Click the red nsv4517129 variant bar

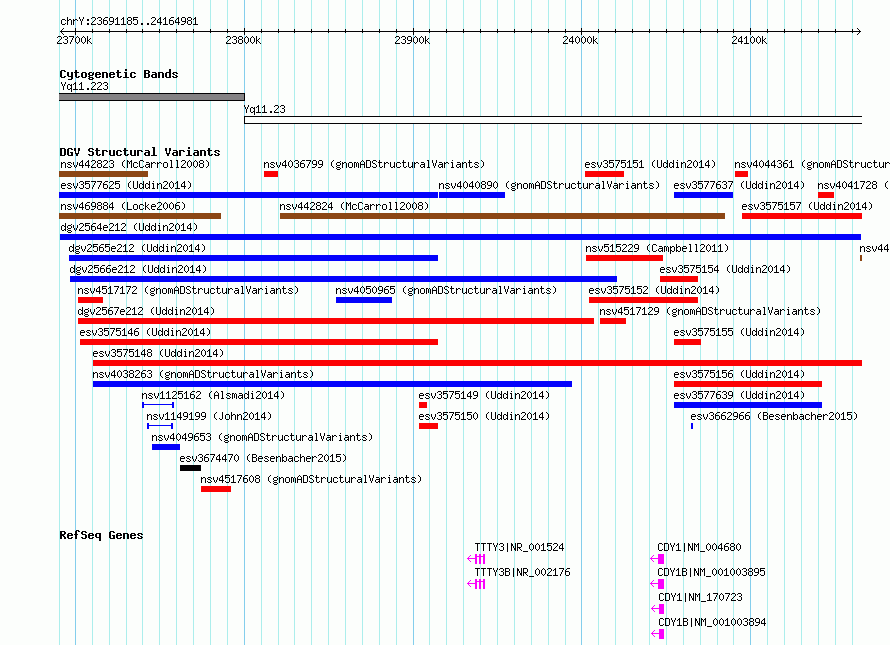tap(613, 321)
